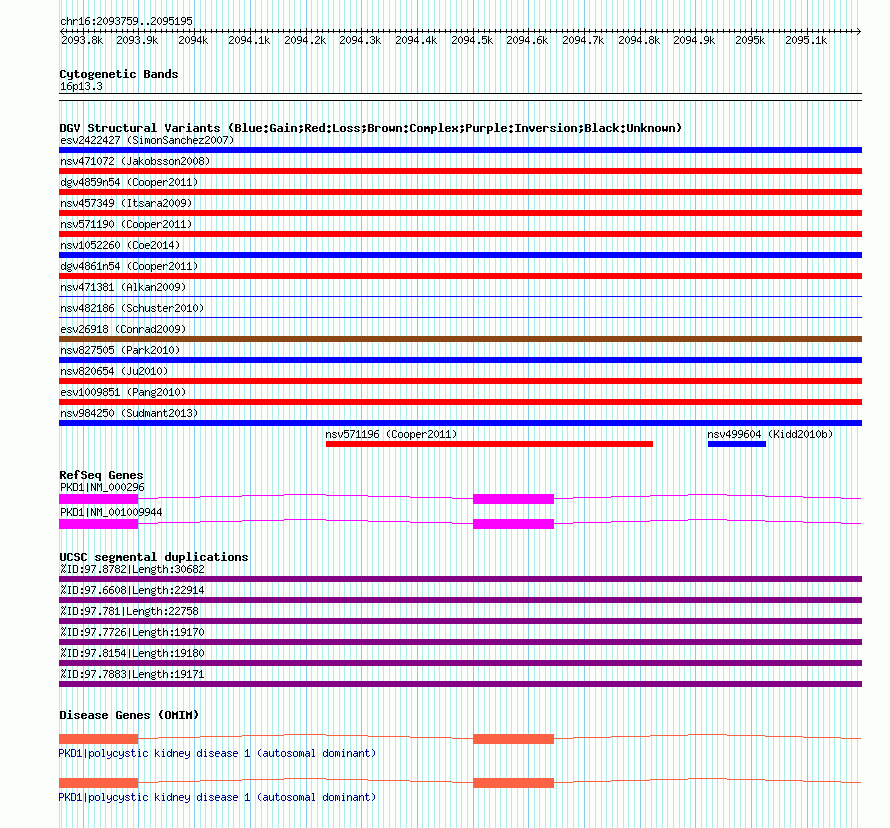Click the middle orange OMIM exon, lower row
Viewport: 890px width, 828px height.
pyautogui.click(x=514, y=783)
